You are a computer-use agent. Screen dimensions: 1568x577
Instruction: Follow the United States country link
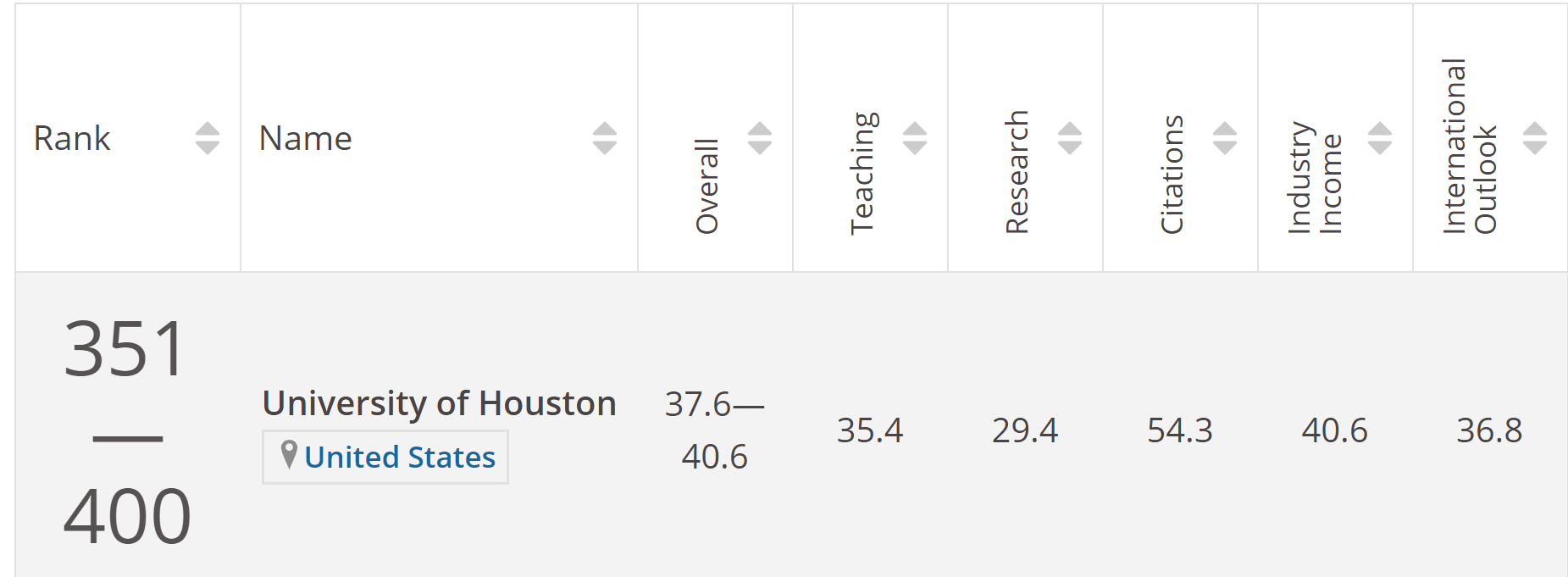coord(400,458)
